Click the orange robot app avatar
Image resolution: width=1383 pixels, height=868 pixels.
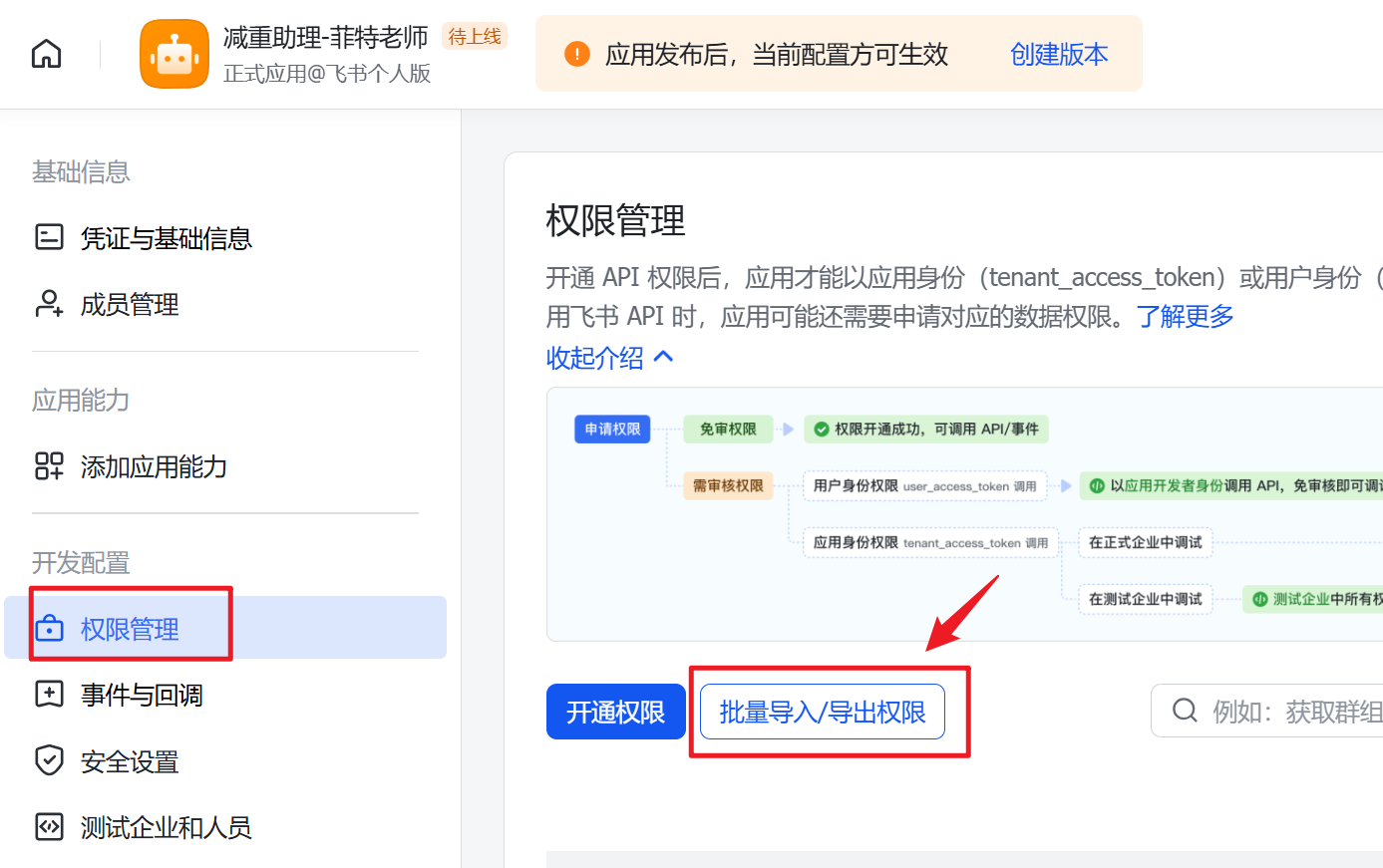coord(174,54)
